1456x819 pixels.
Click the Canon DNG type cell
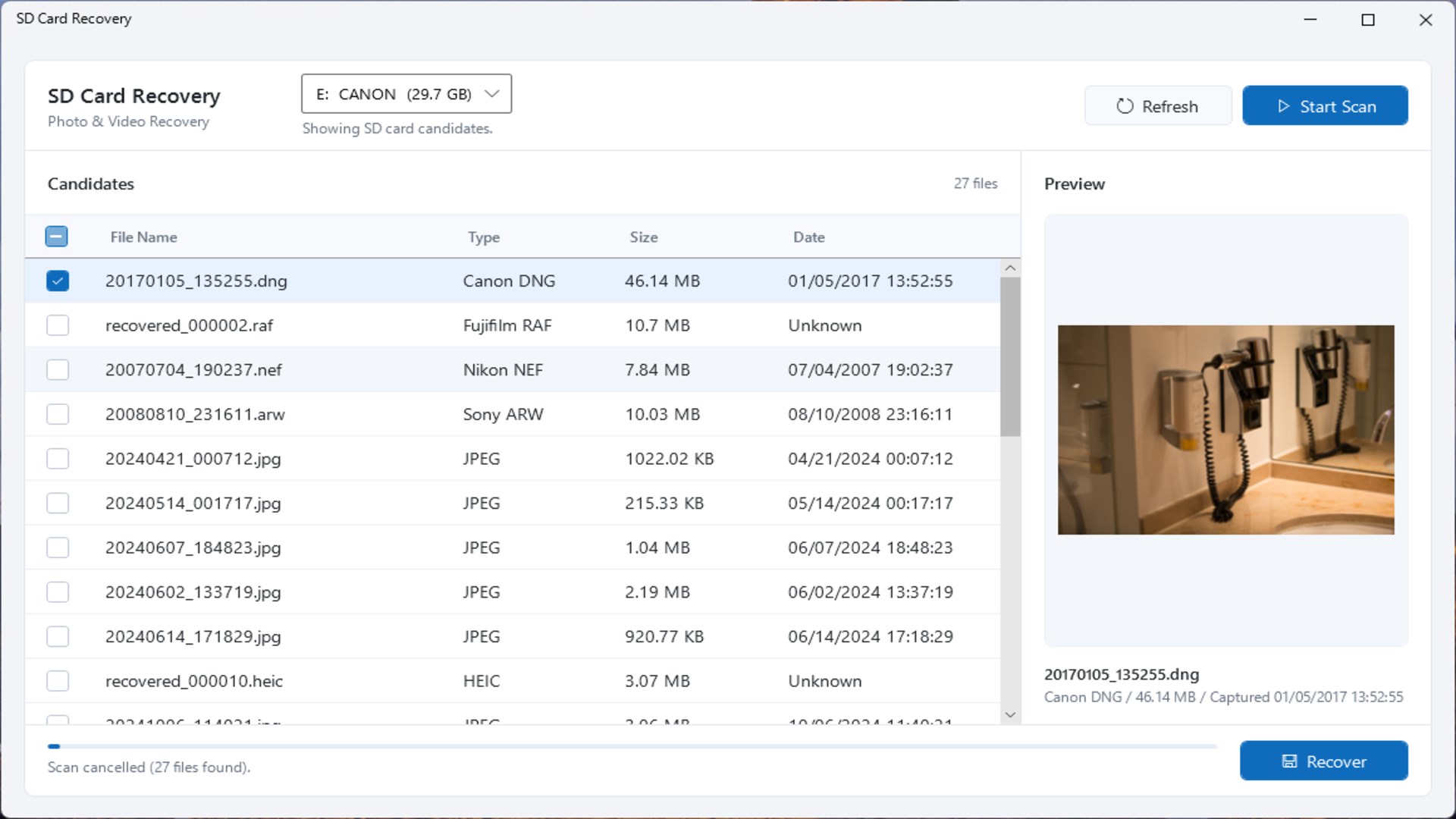click(x=509, y=281)
